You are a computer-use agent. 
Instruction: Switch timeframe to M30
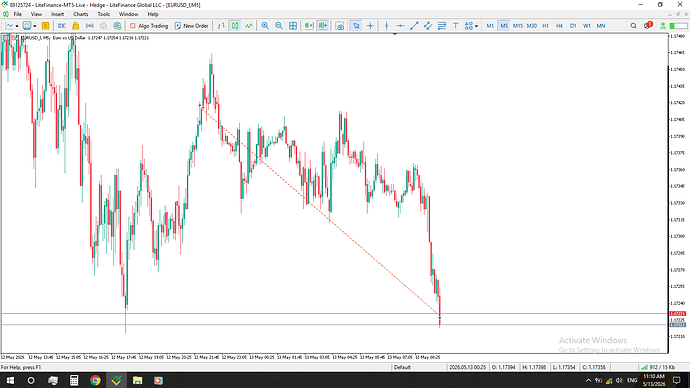pyautogui.click(x=532, y=26)
